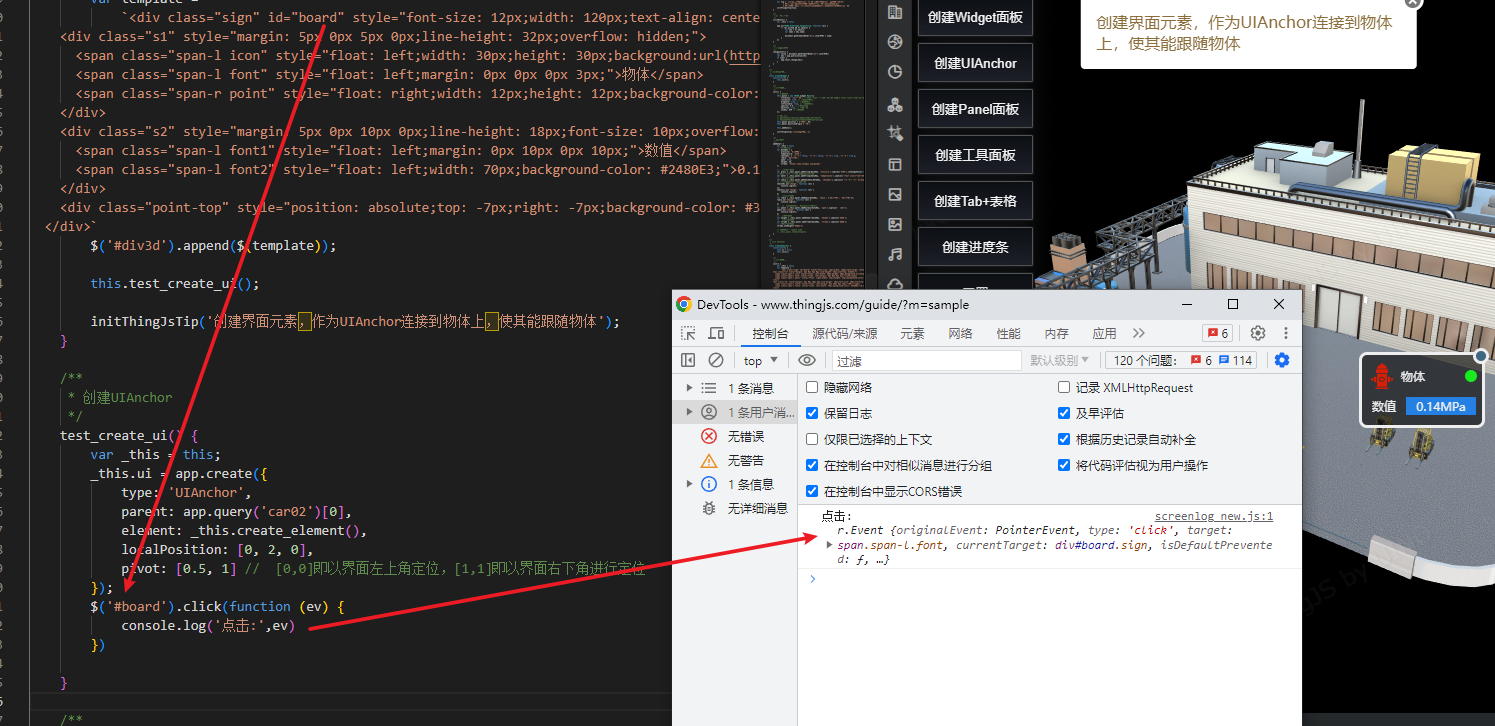
Task: Click the 创建进度条 button
Action: [975, 247]
